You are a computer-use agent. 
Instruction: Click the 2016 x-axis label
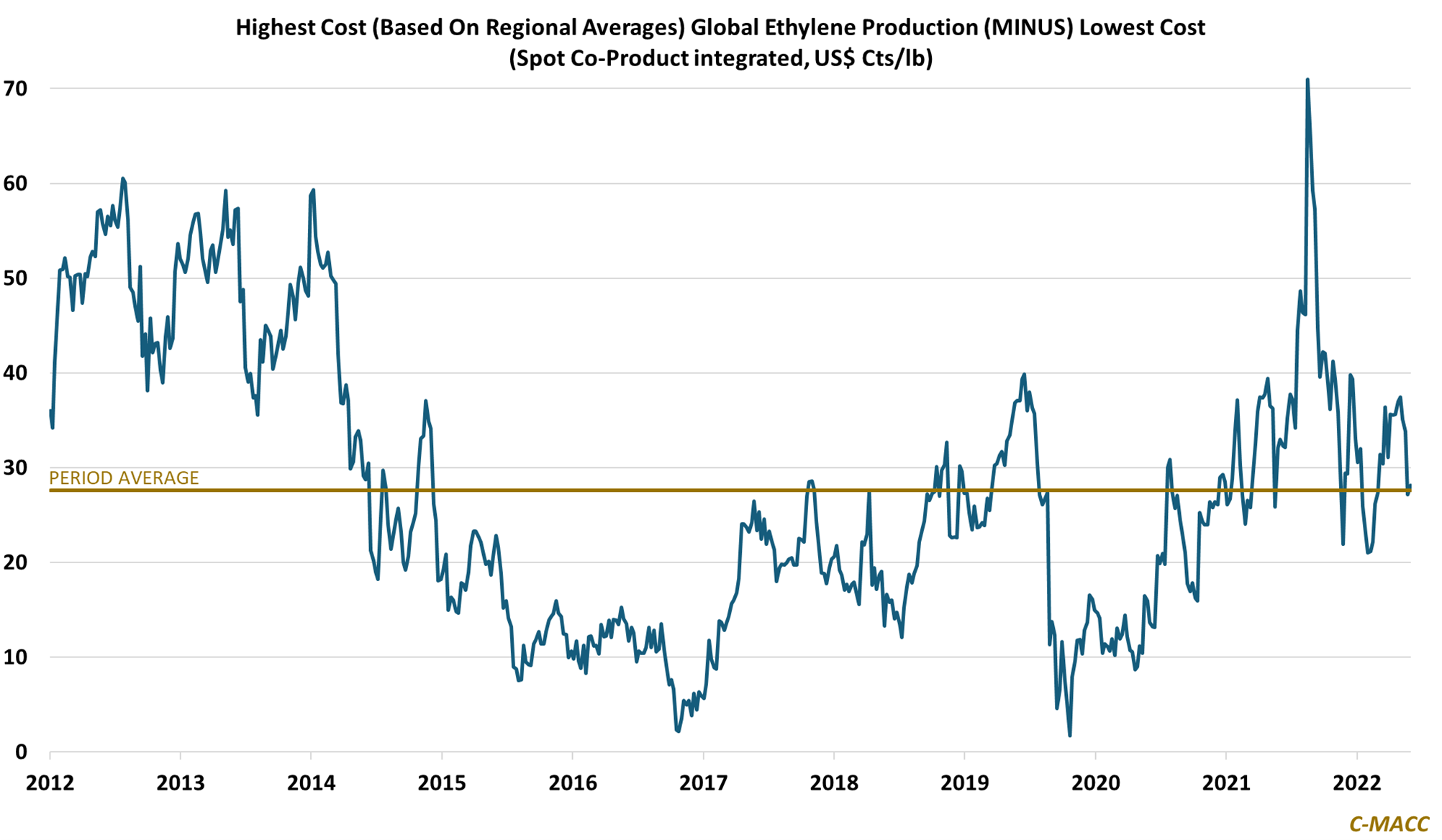coord(573,782)
